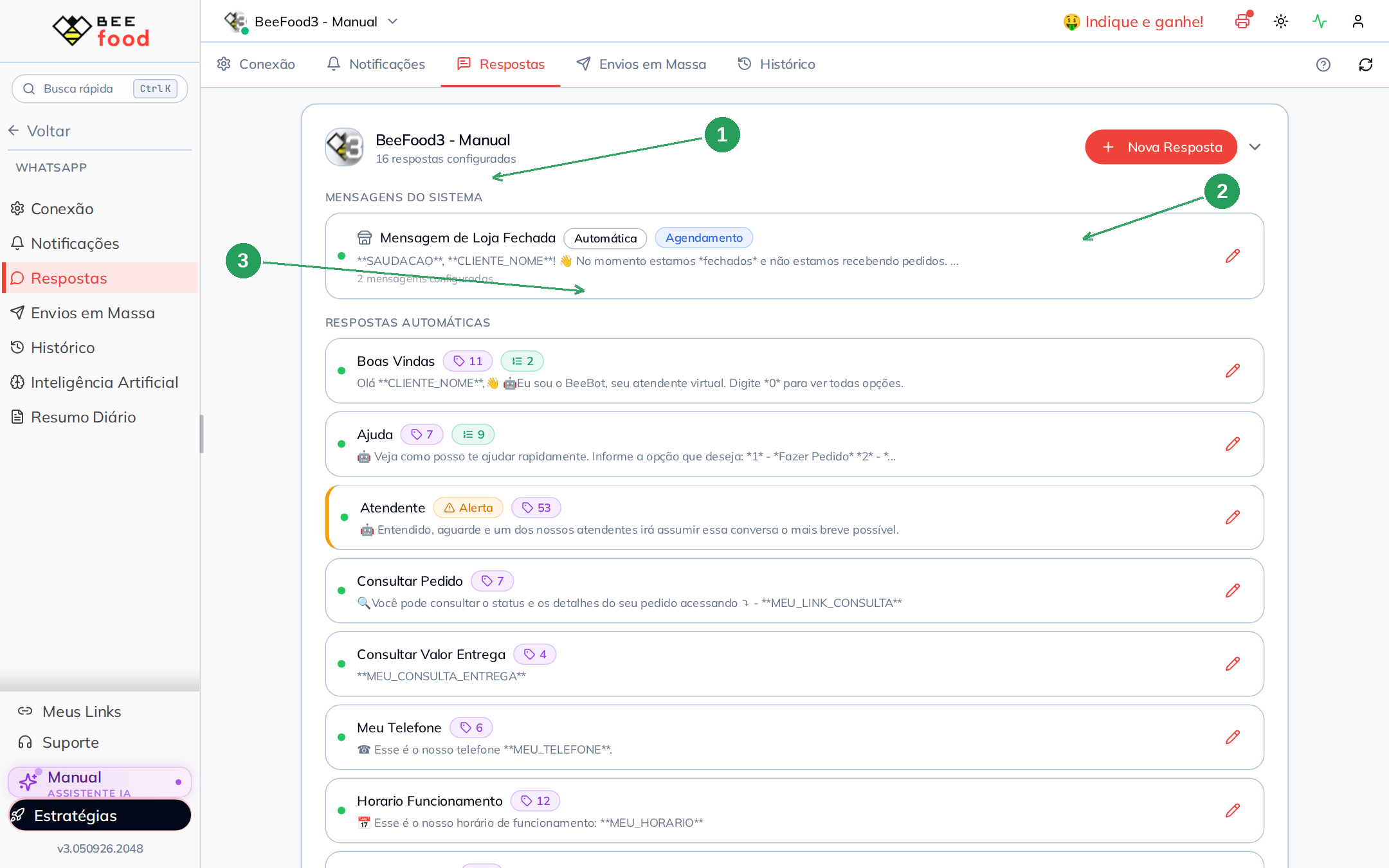1389x868 pixels.
Task: Edit the Atendente response
Action: click(x=1233, y=517)
